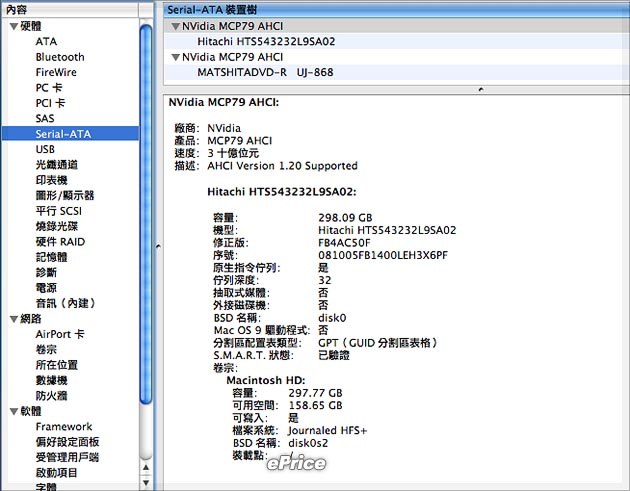Open Framework software entry
The height and width of the screenshot is (491, 630).
(x=64, y=427)
